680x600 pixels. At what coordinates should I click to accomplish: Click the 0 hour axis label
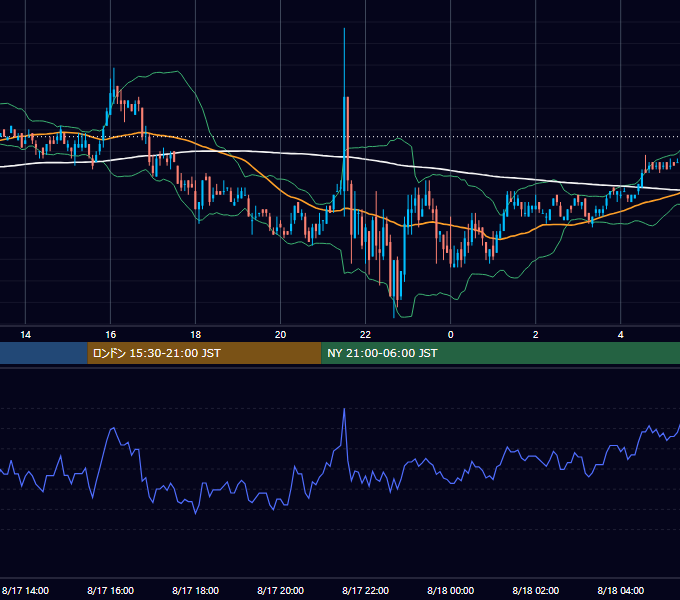pos(451,335)
